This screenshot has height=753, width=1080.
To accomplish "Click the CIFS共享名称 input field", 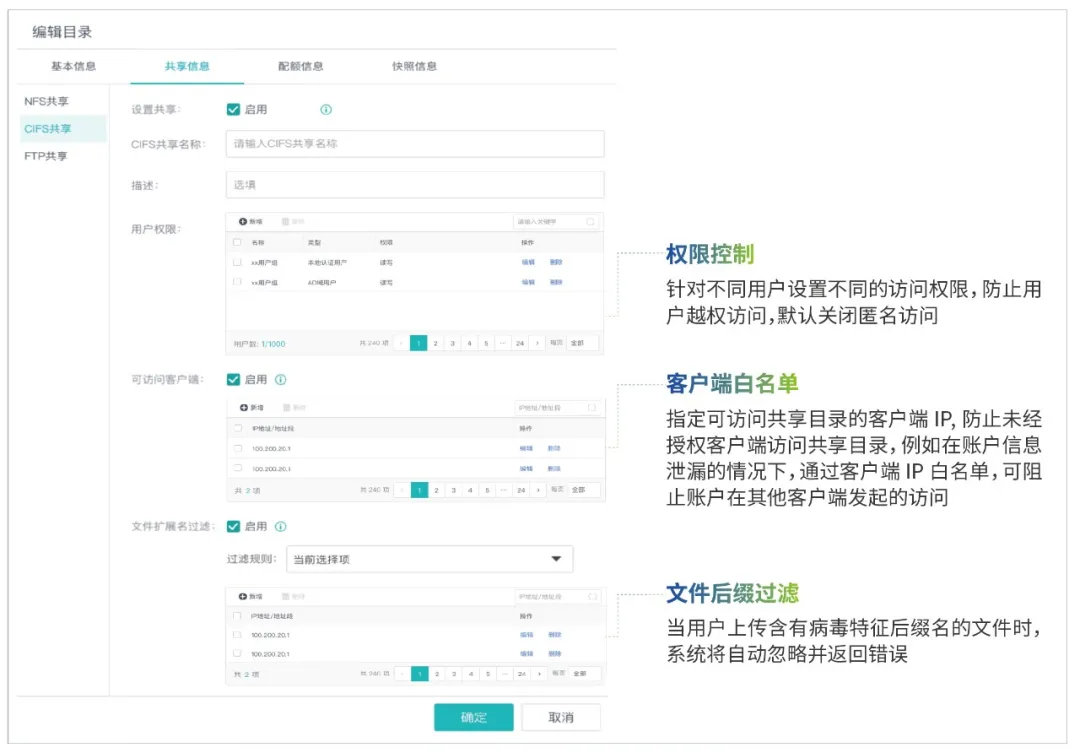I will (x=415, y=144).
